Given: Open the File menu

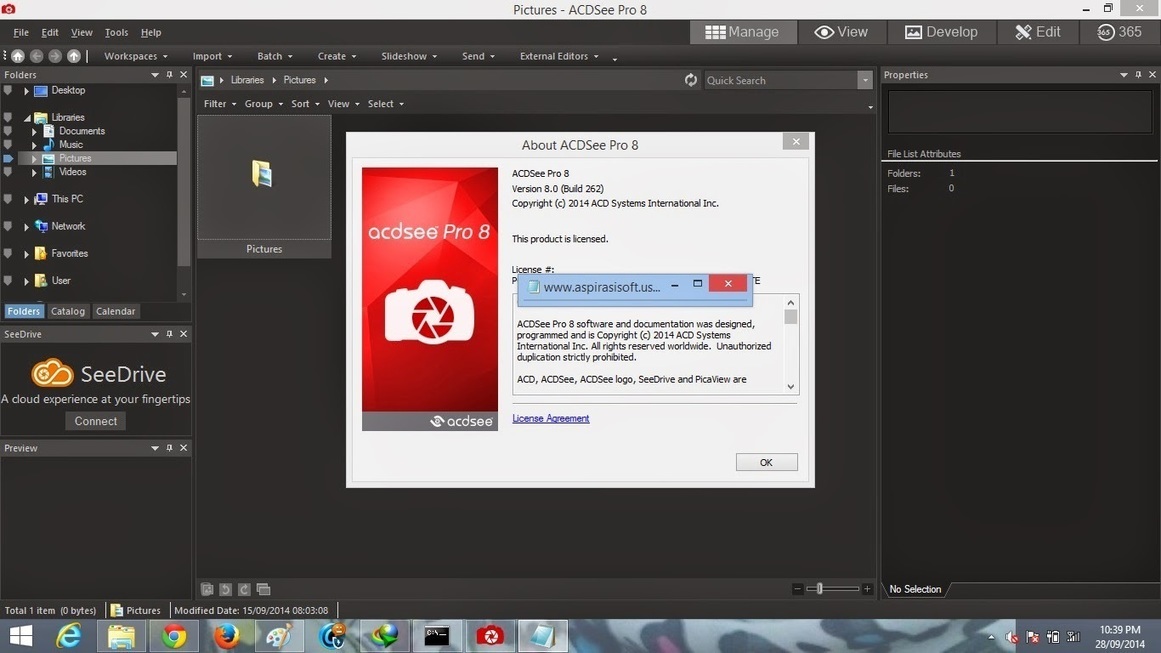Looking at the screenshot, I should [x=21, y=33].
